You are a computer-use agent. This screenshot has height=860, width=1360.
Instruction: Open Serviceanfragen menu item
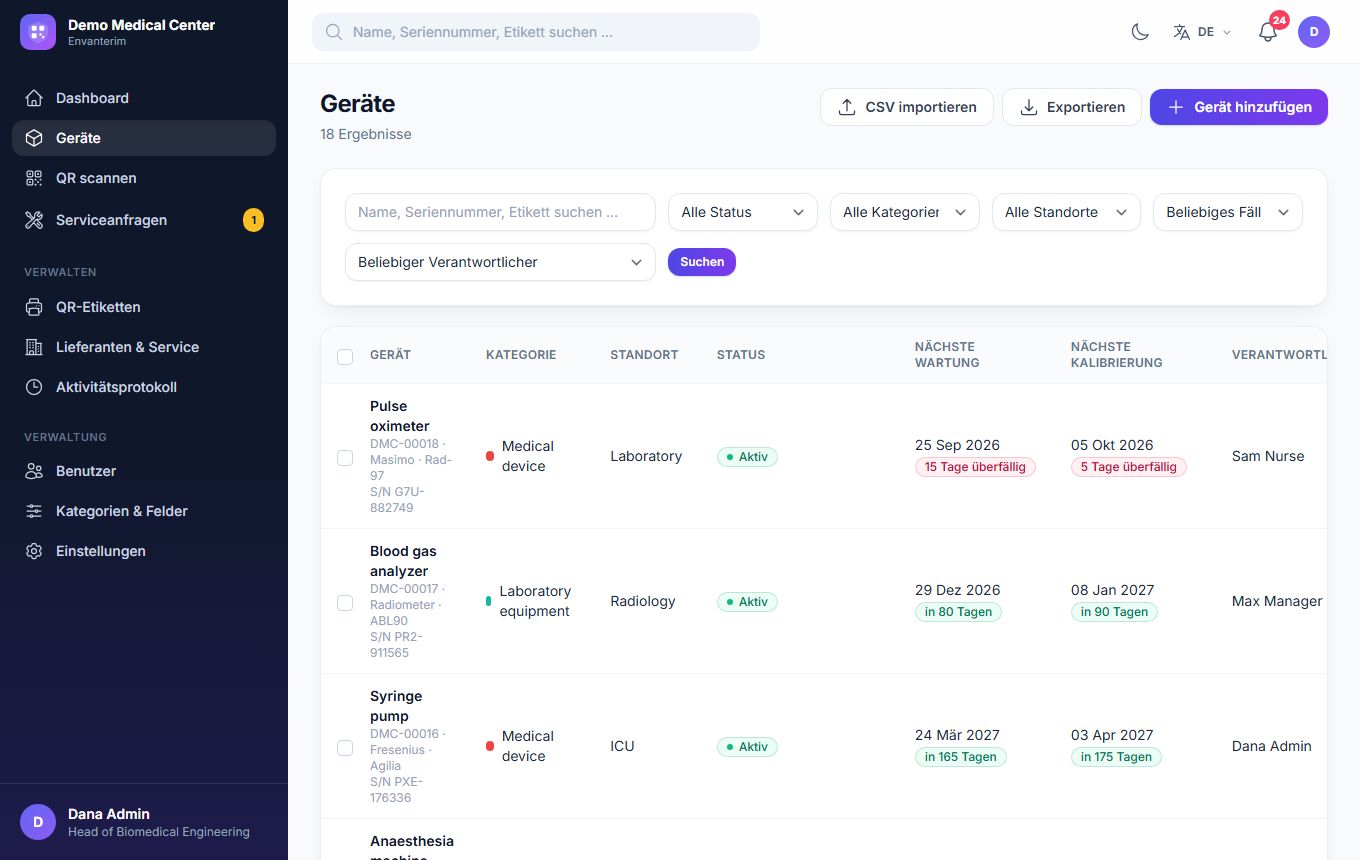144,220
